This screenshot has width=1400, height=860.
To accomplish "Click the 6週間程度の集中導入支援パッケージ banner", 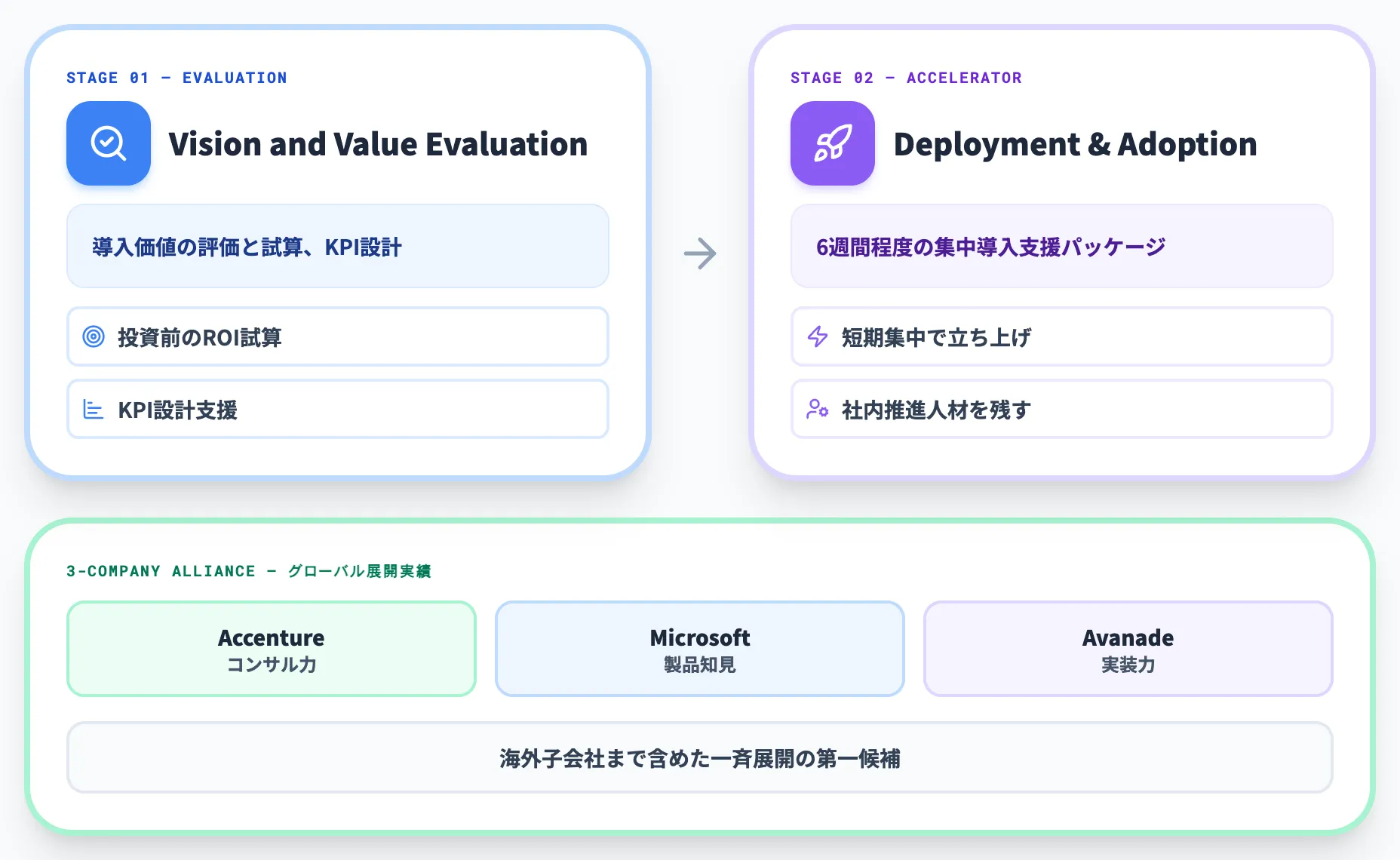I will coord(1062,246).
